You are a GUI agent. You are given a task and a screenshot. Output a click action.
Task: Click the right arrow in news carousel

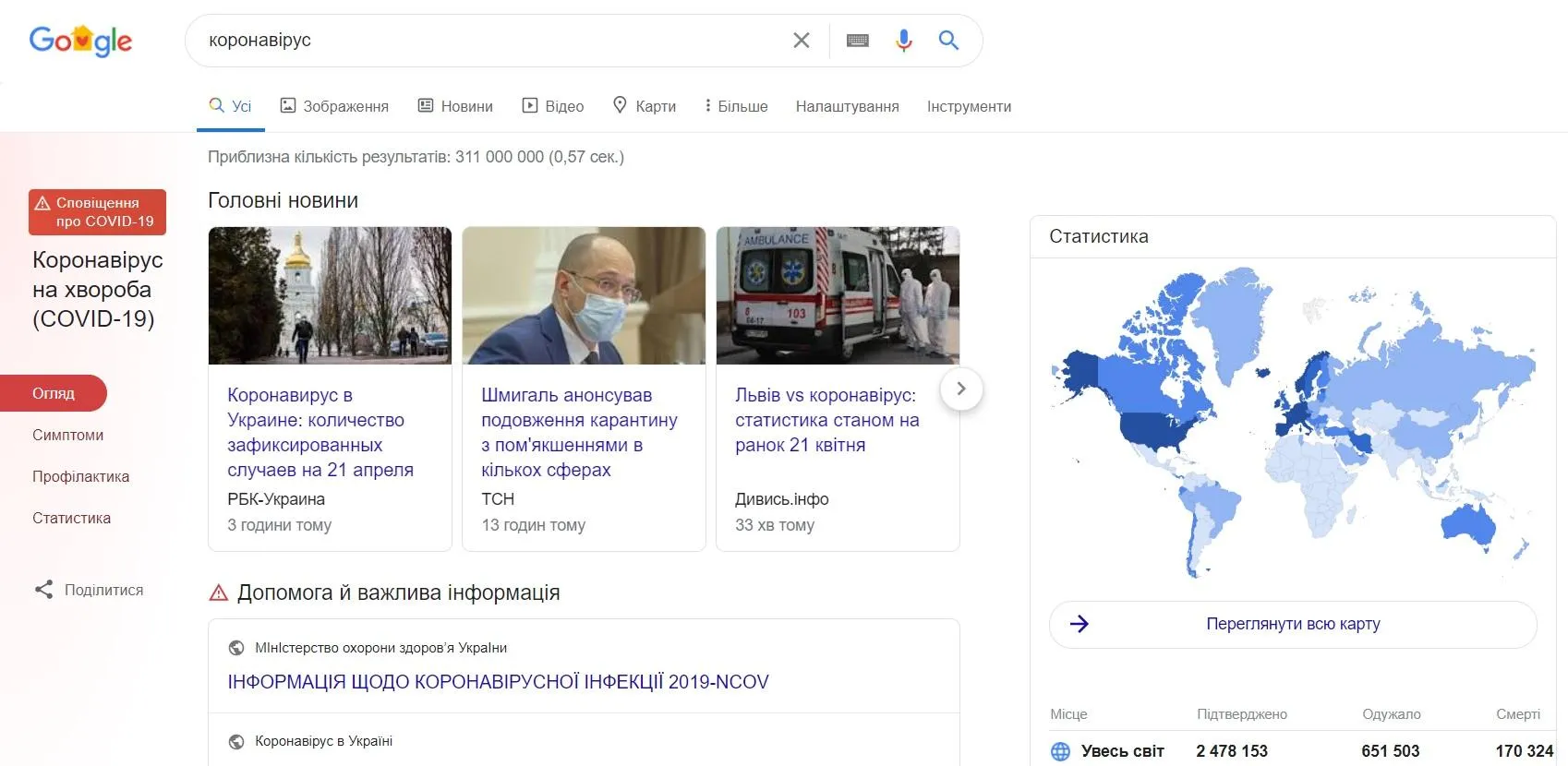(960, 389)
